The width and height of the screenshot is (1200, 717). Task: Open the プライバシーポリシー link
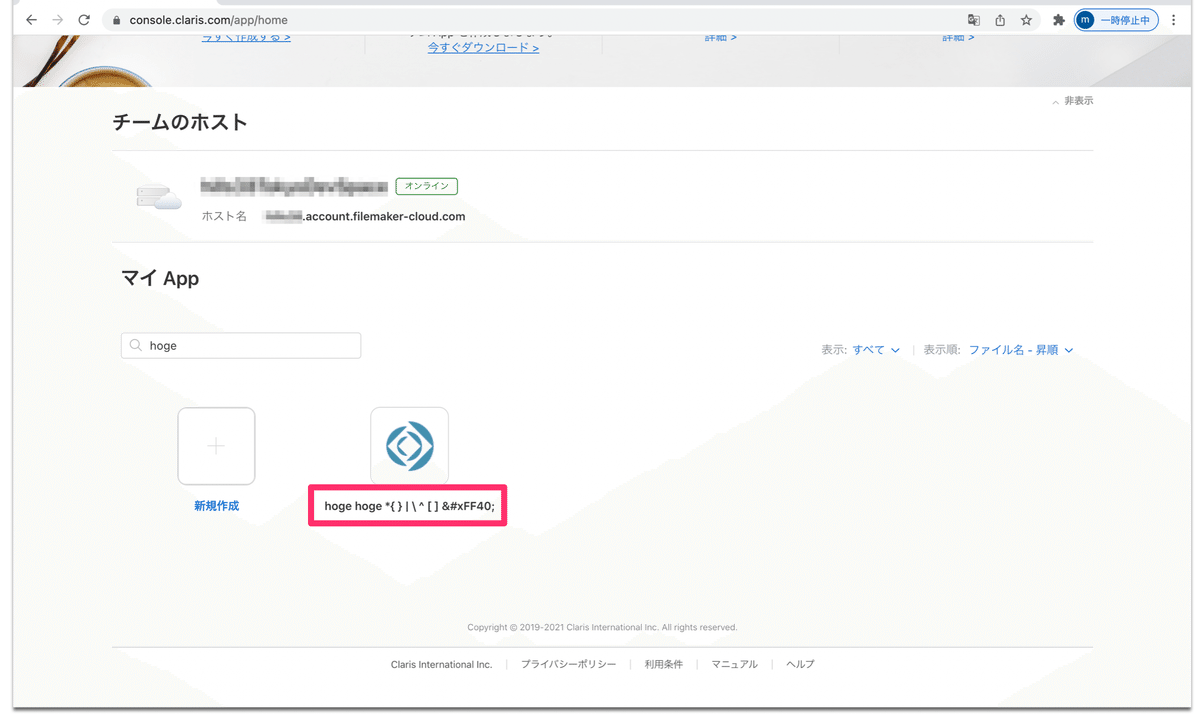(568, 663)
